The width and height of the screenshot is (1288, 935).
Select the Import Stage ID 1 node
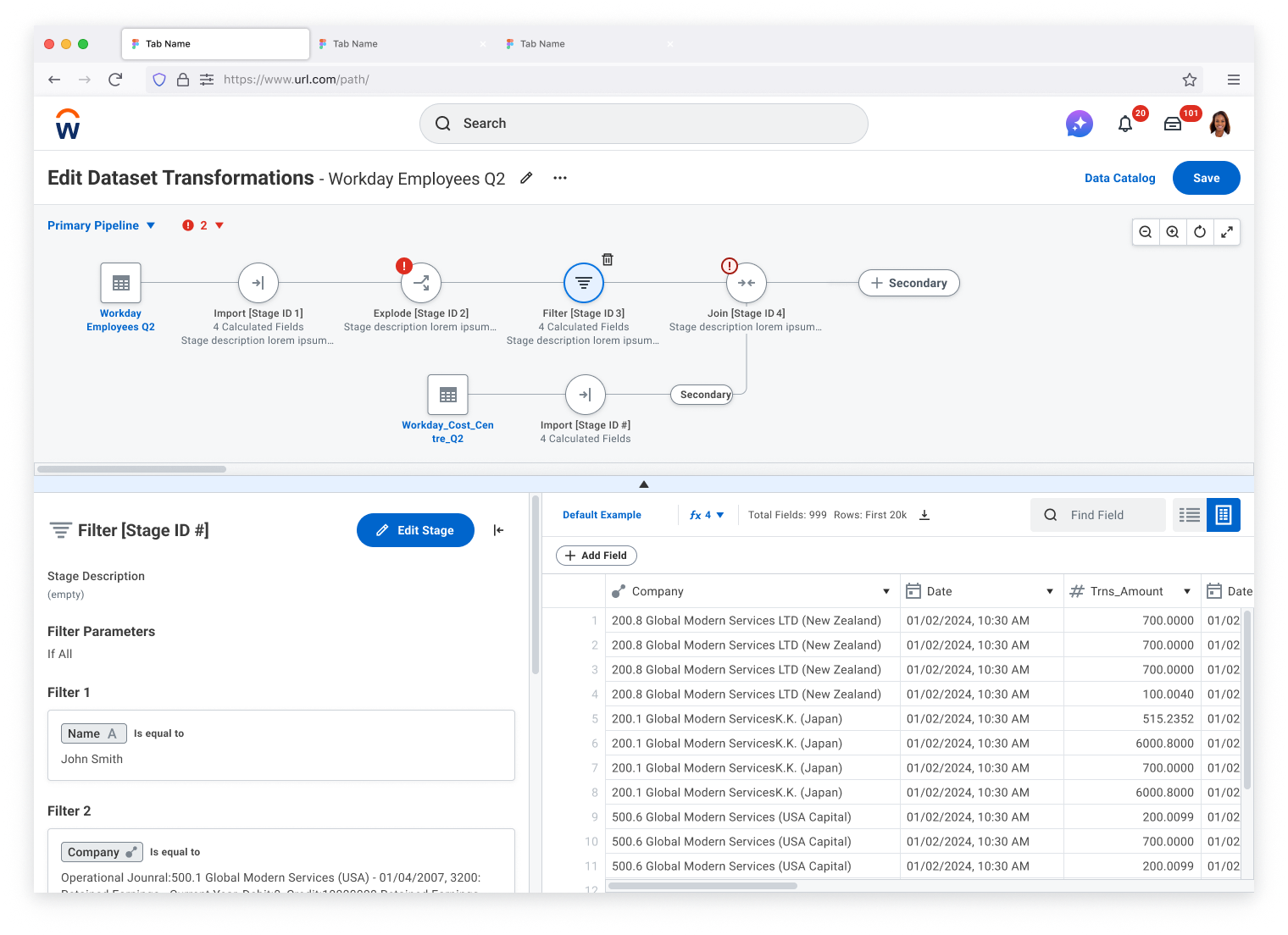(258, 283)
